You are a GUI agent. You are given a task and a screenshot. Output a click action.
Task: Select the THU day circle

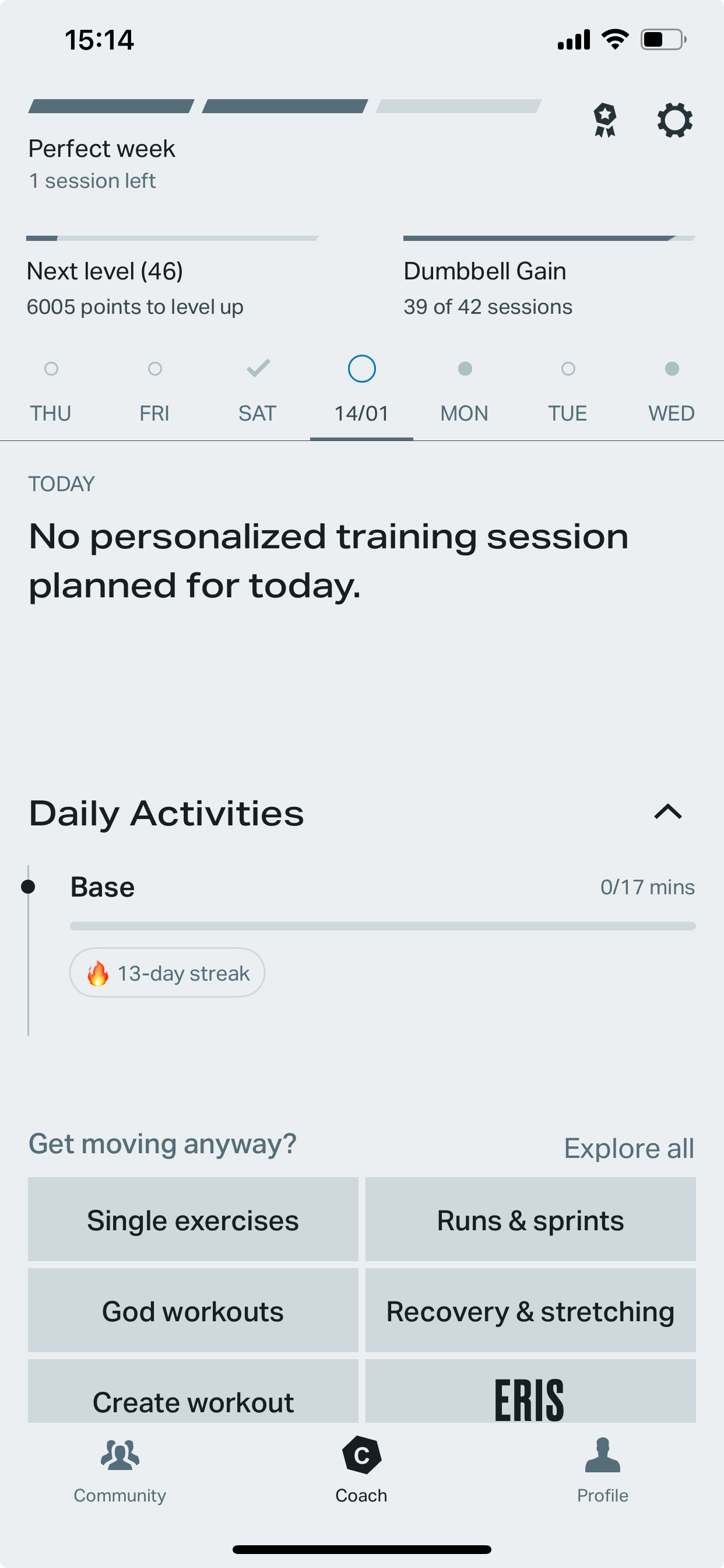pos(51,368)
